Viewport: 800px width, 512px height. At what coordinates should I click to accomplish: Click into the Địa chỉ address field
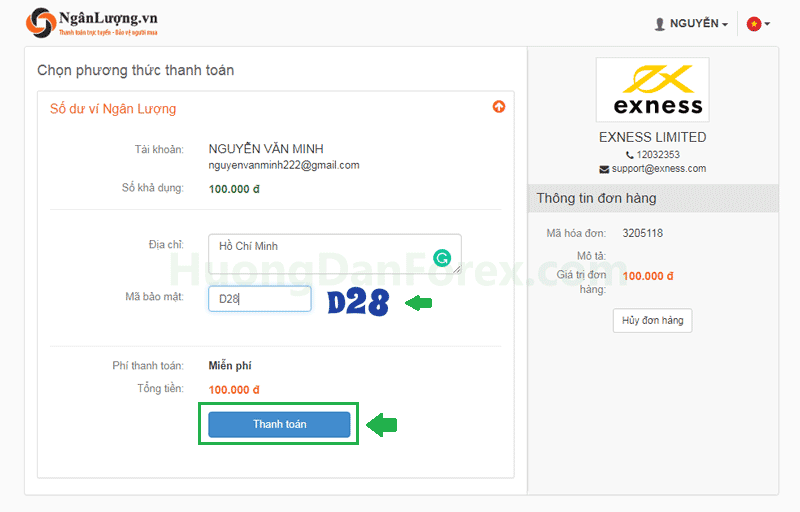335,254
